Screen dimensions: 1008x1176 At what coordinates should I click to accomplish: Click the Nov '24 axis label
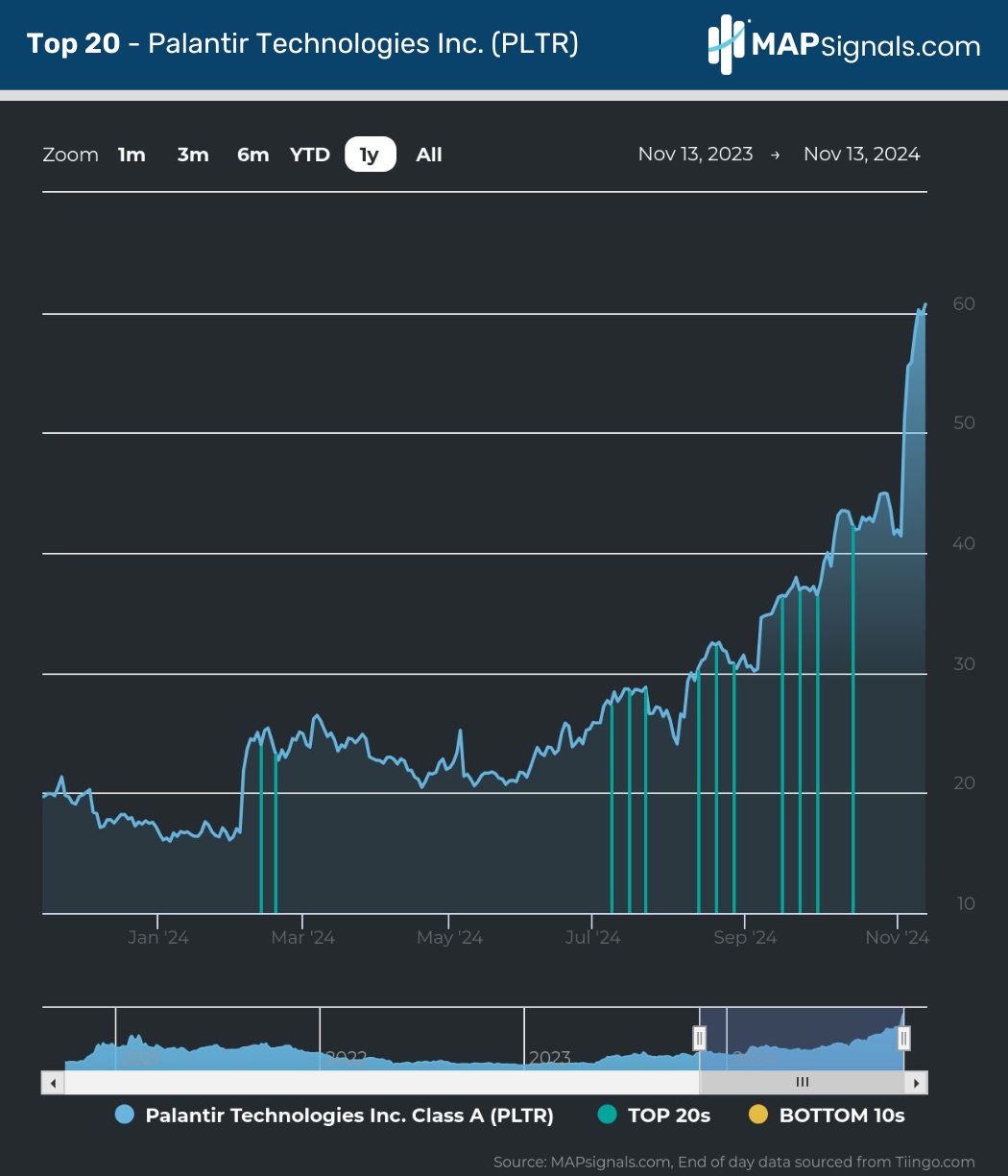click(x=898, y=938)
